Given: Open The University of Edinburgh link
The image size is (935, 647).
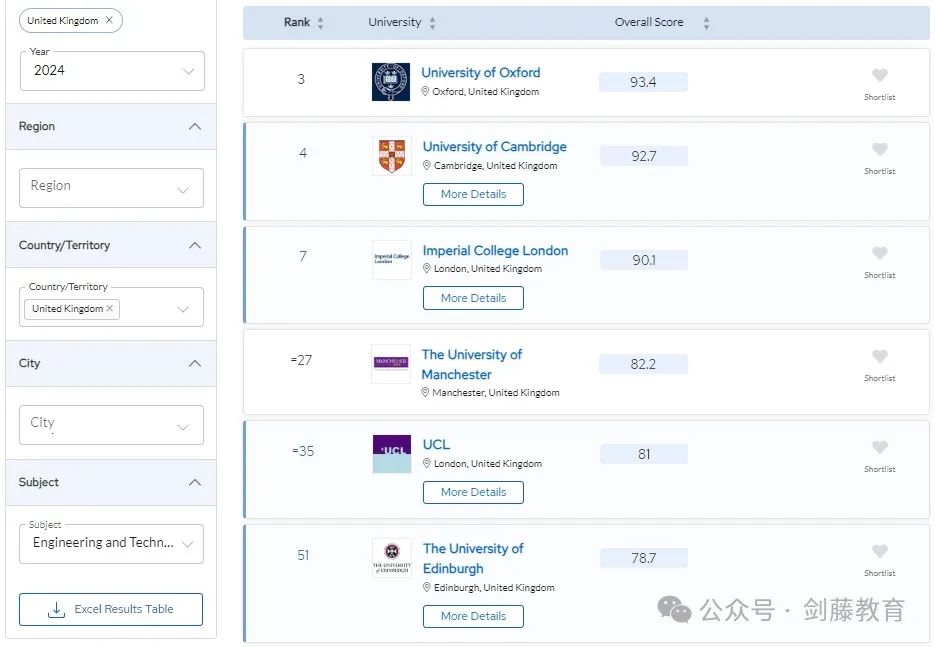Looking at the screenshot, I should [x=473, y=558].
